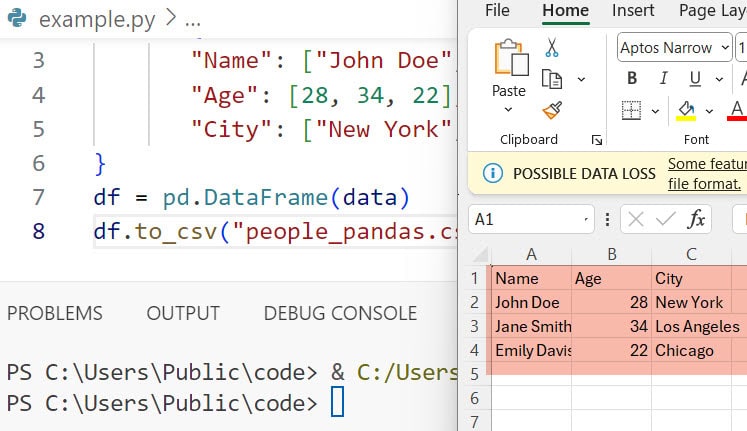The width and height of the screenshot is (747, 431).
Task: Click the Cut scissors icon
Action: point(552,48)
